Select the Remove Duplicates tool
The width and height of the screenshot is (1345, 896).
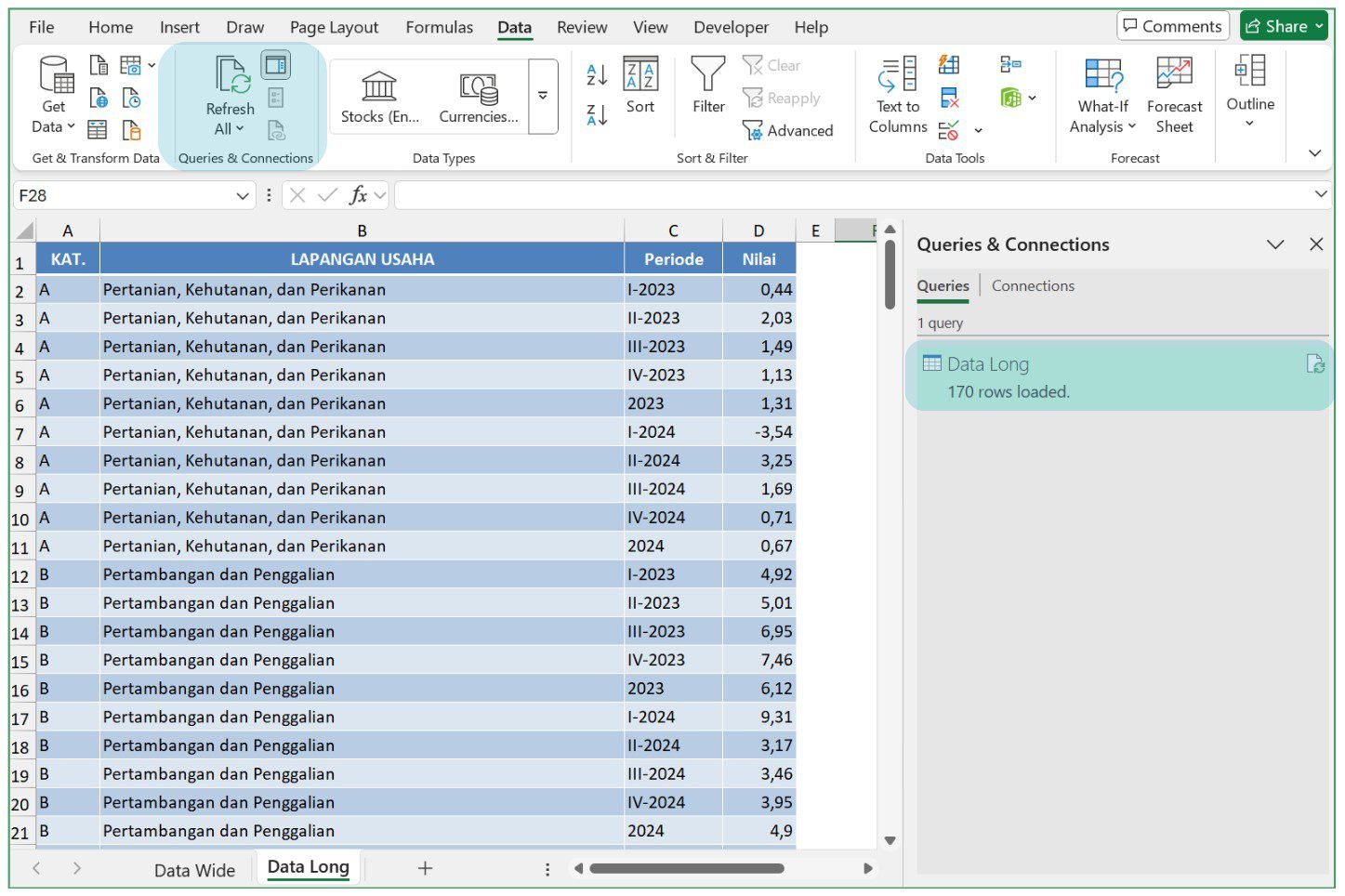[x=949, y=97]
